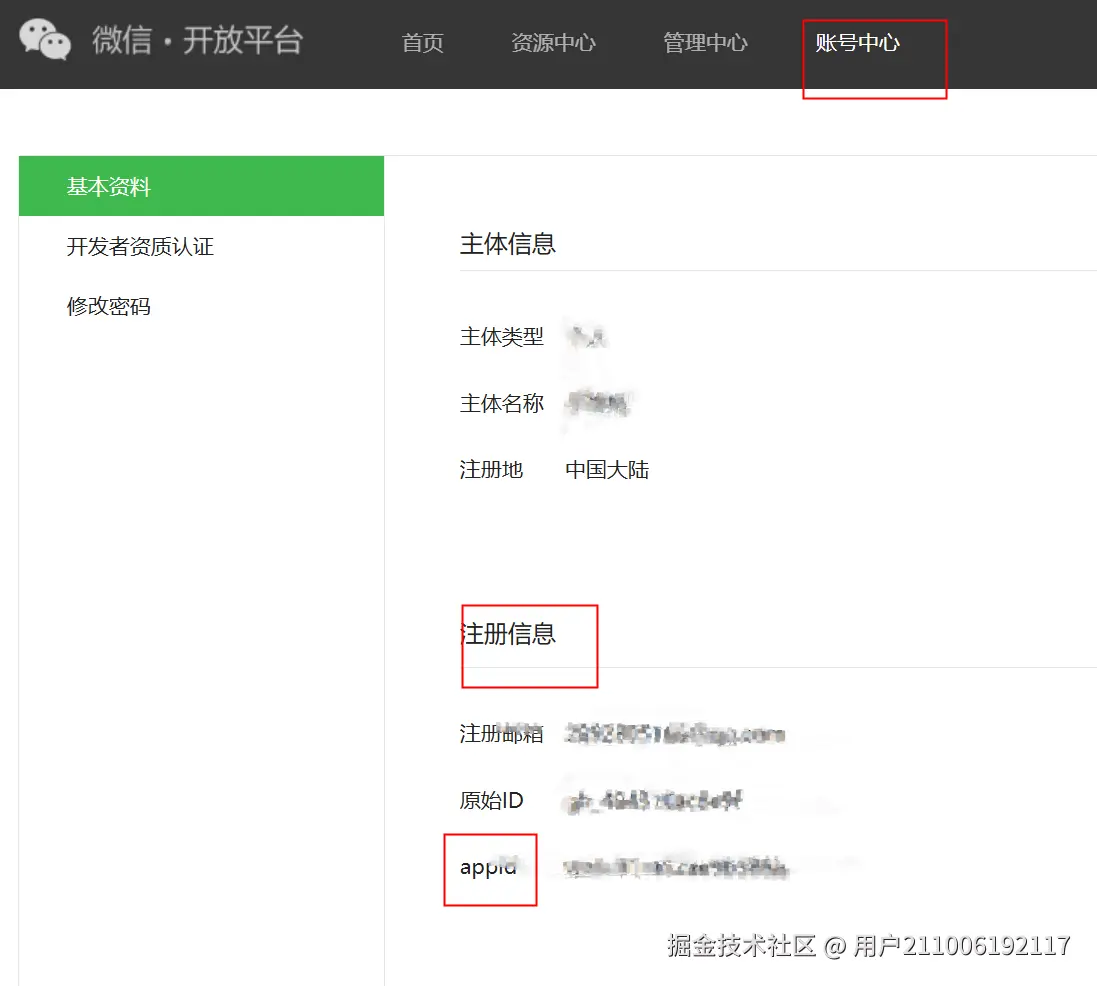Open 修改密码 in the sidebar

[108, 306]
